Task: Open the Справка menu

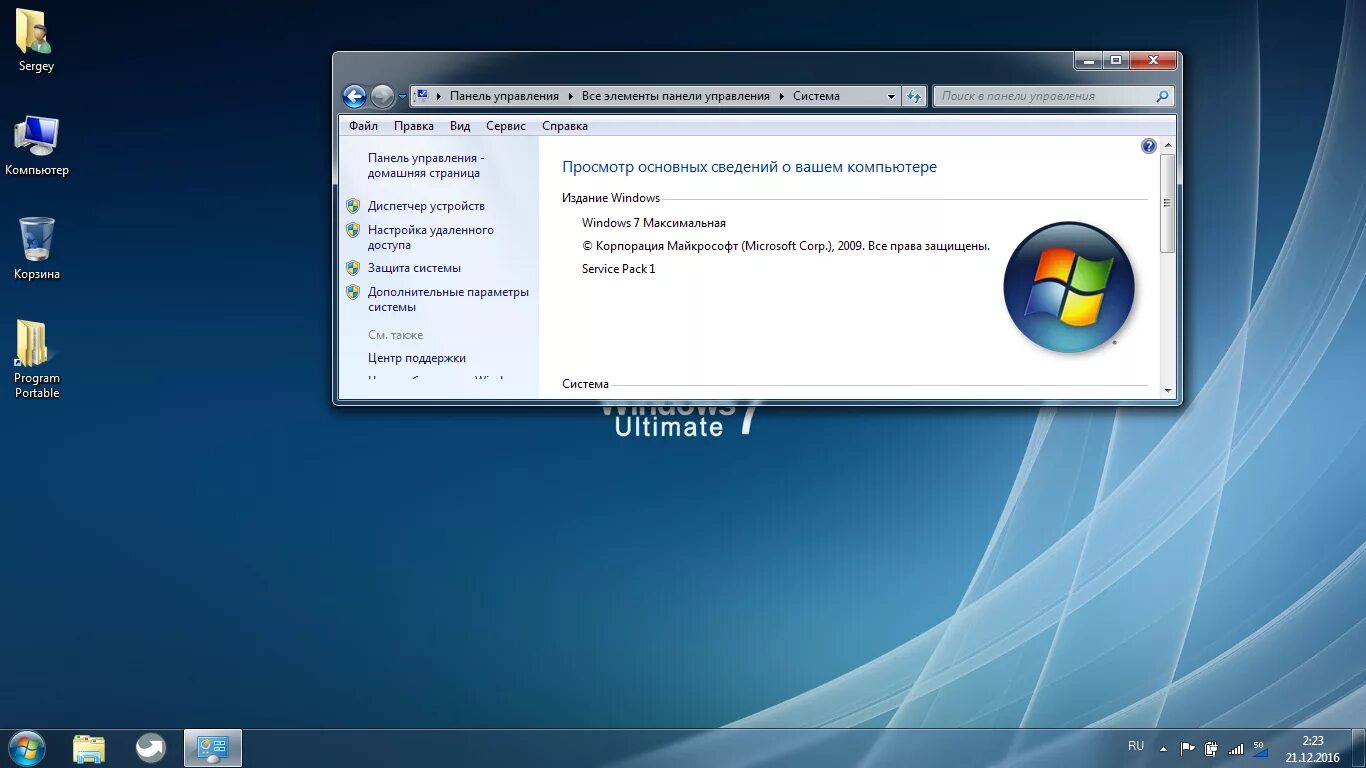Action: [565, 126]
